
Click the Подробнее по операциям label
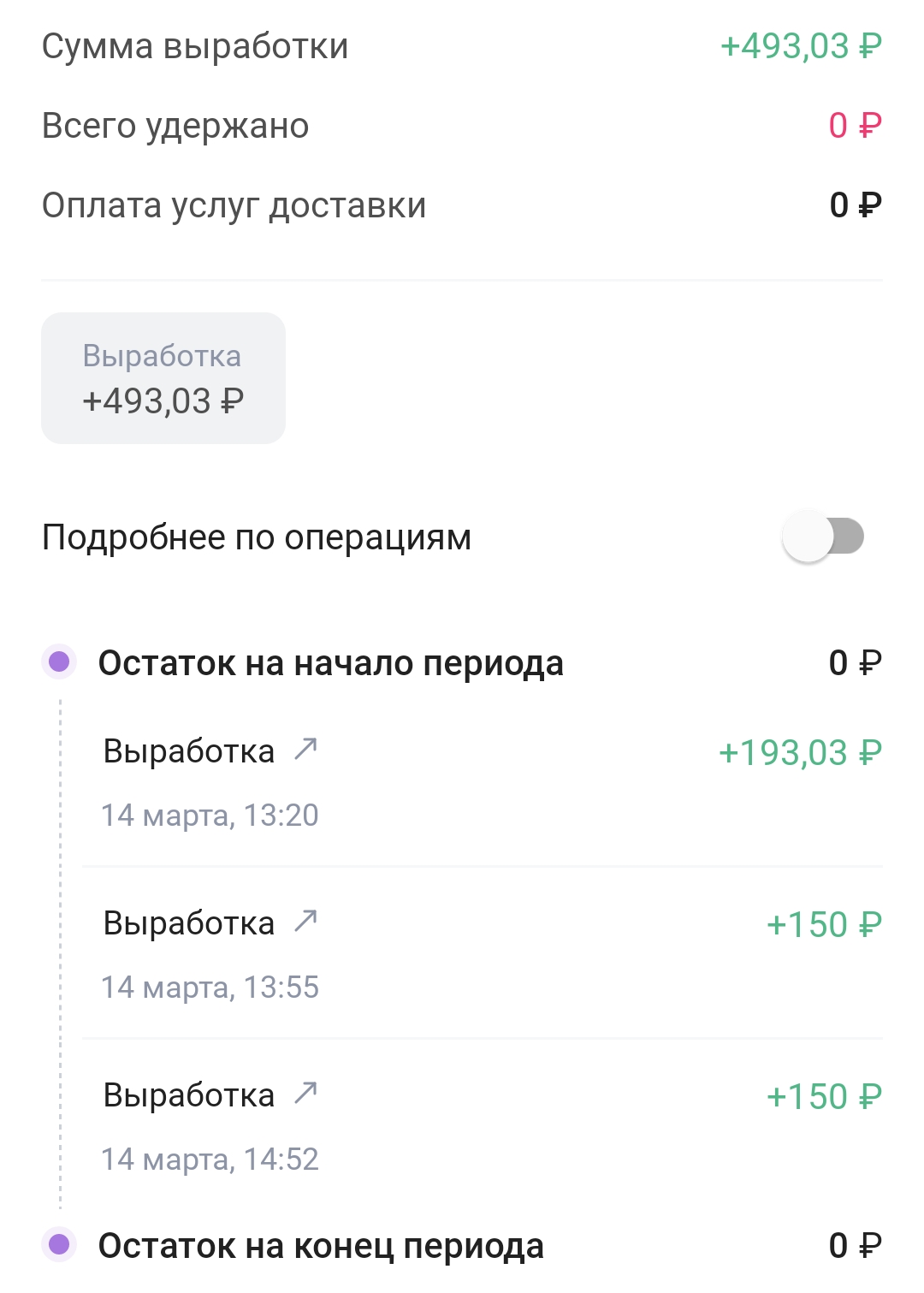pyautogui.click(x=257, y=537)
